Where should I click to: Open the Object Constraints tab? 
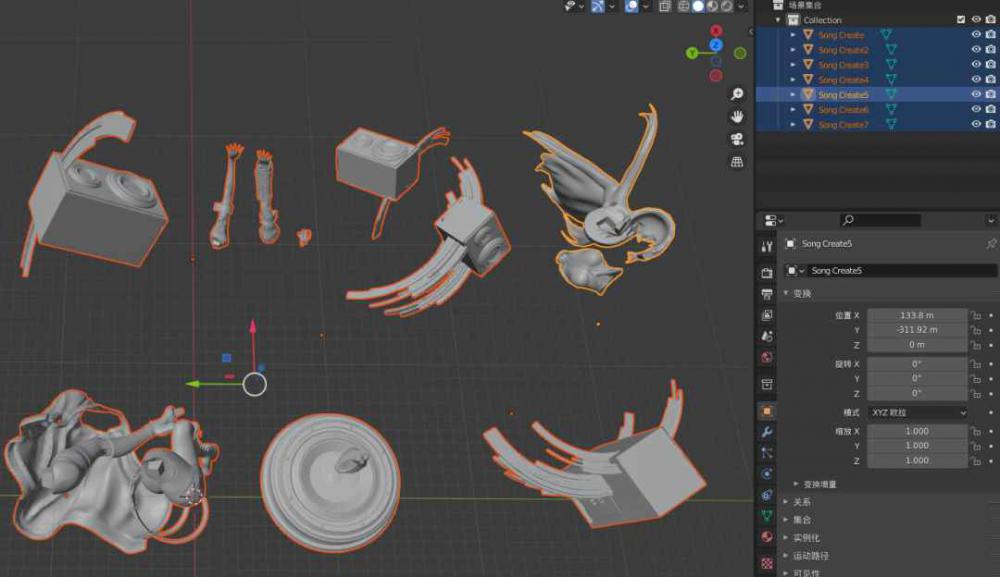coord(767,495)
